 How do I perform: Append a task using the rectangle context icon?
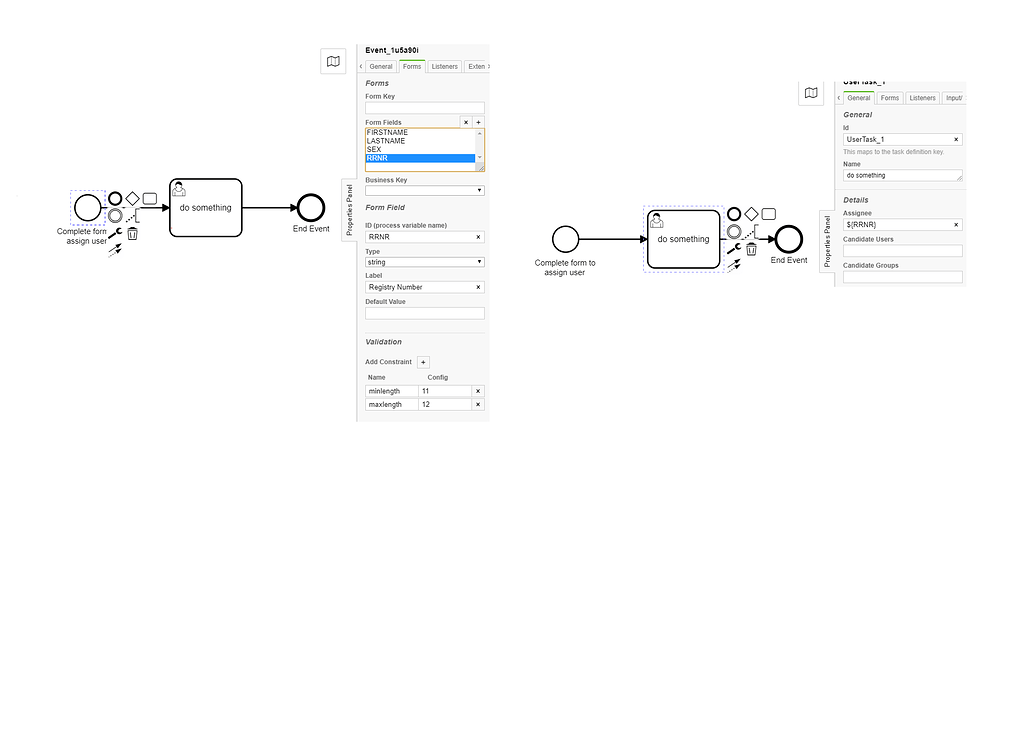pyautogui.click(x=150, y=198)
